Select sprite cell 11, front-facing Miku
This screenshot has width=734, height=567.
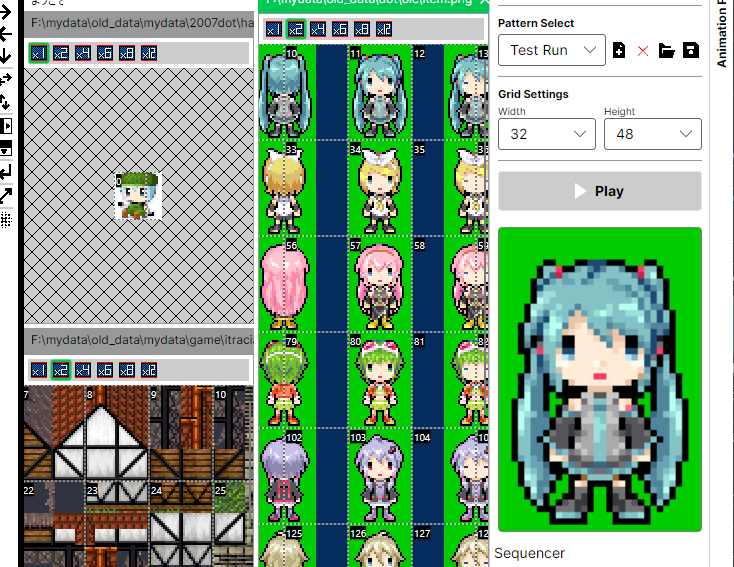380,92
